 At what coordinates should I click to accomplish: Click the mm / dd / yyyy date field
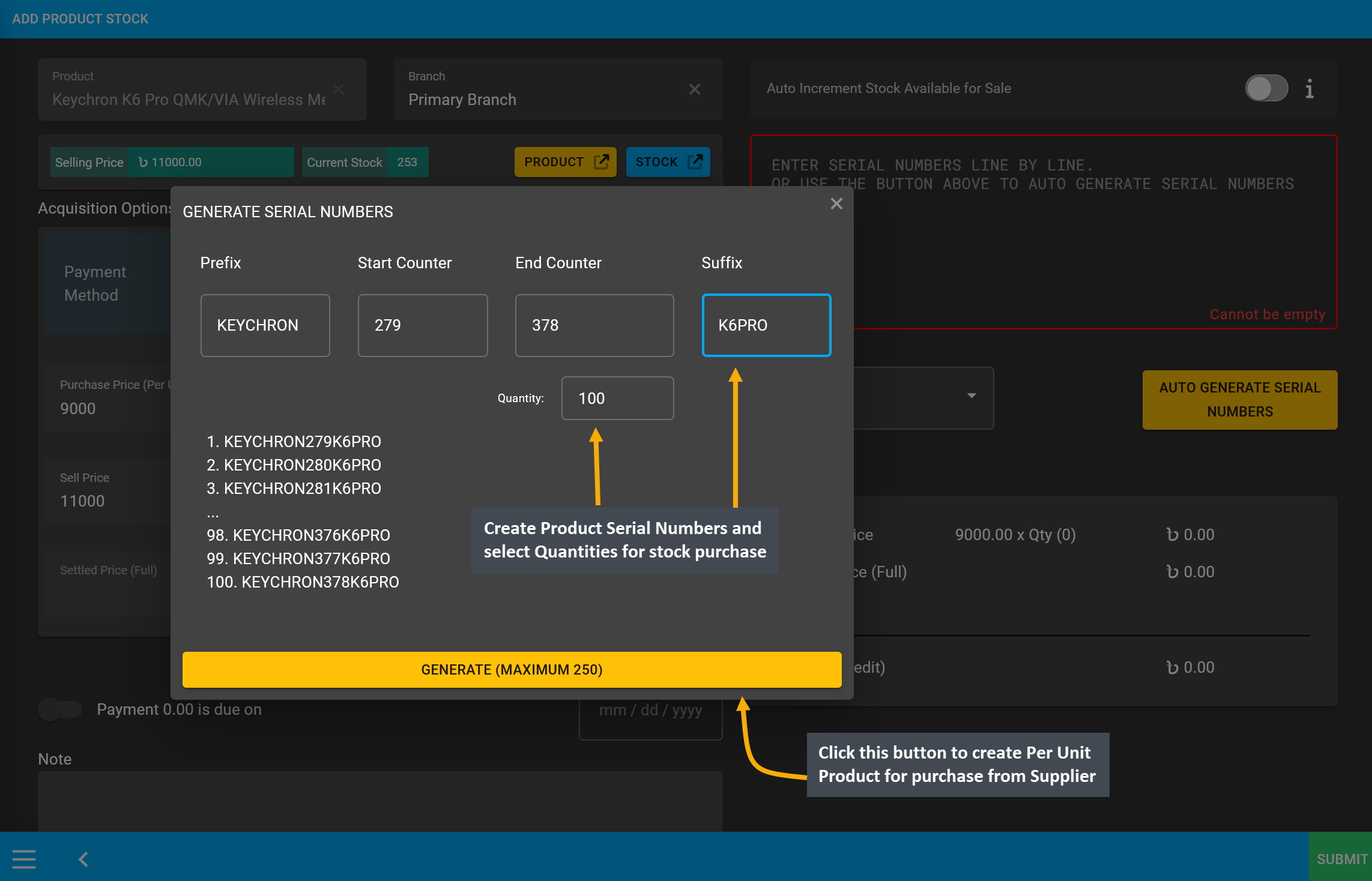[650, 714]
